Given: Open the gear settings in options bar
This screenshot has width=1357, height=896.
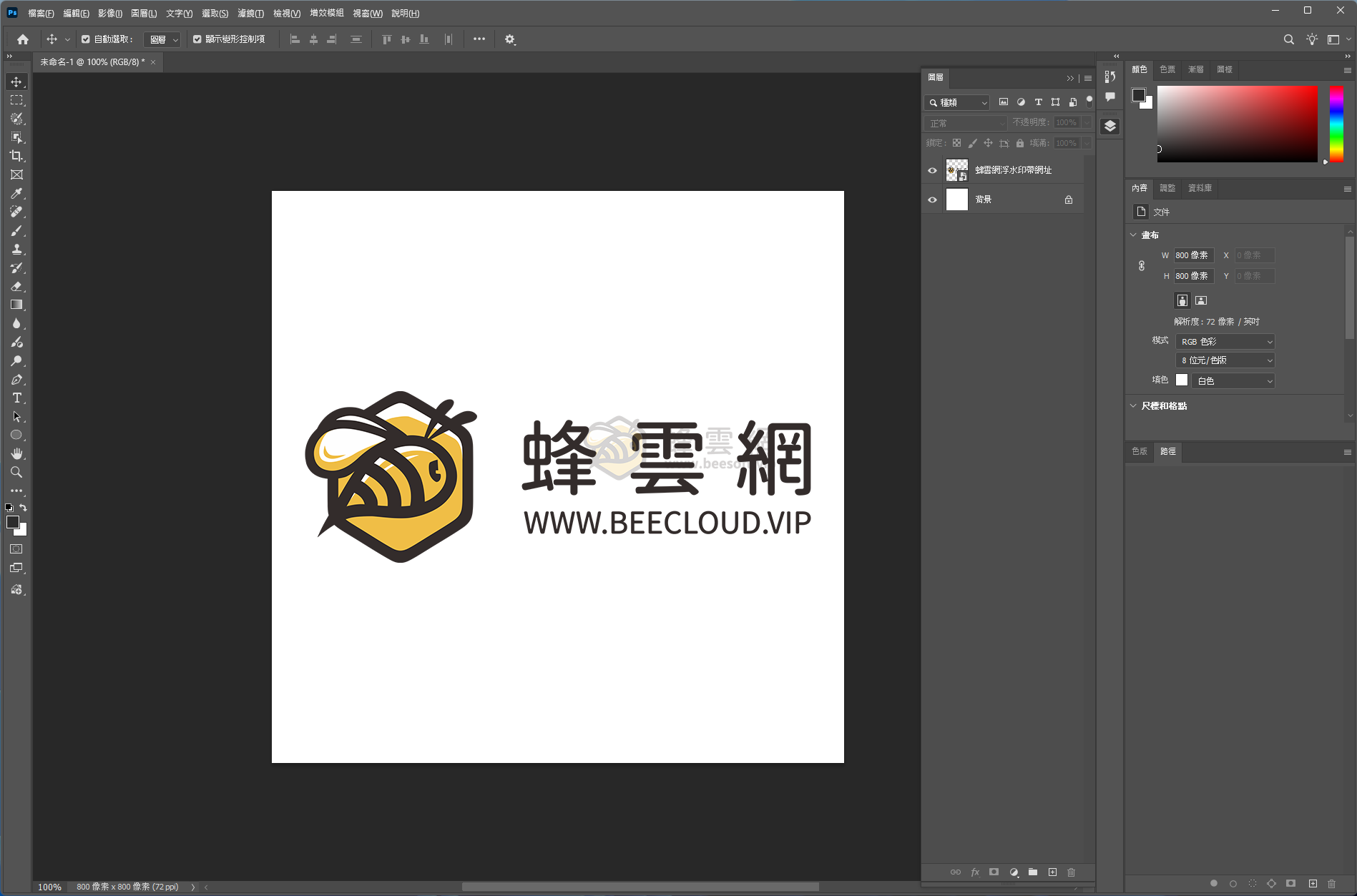Looking at the screenshot, I should (x=510, y=39).
